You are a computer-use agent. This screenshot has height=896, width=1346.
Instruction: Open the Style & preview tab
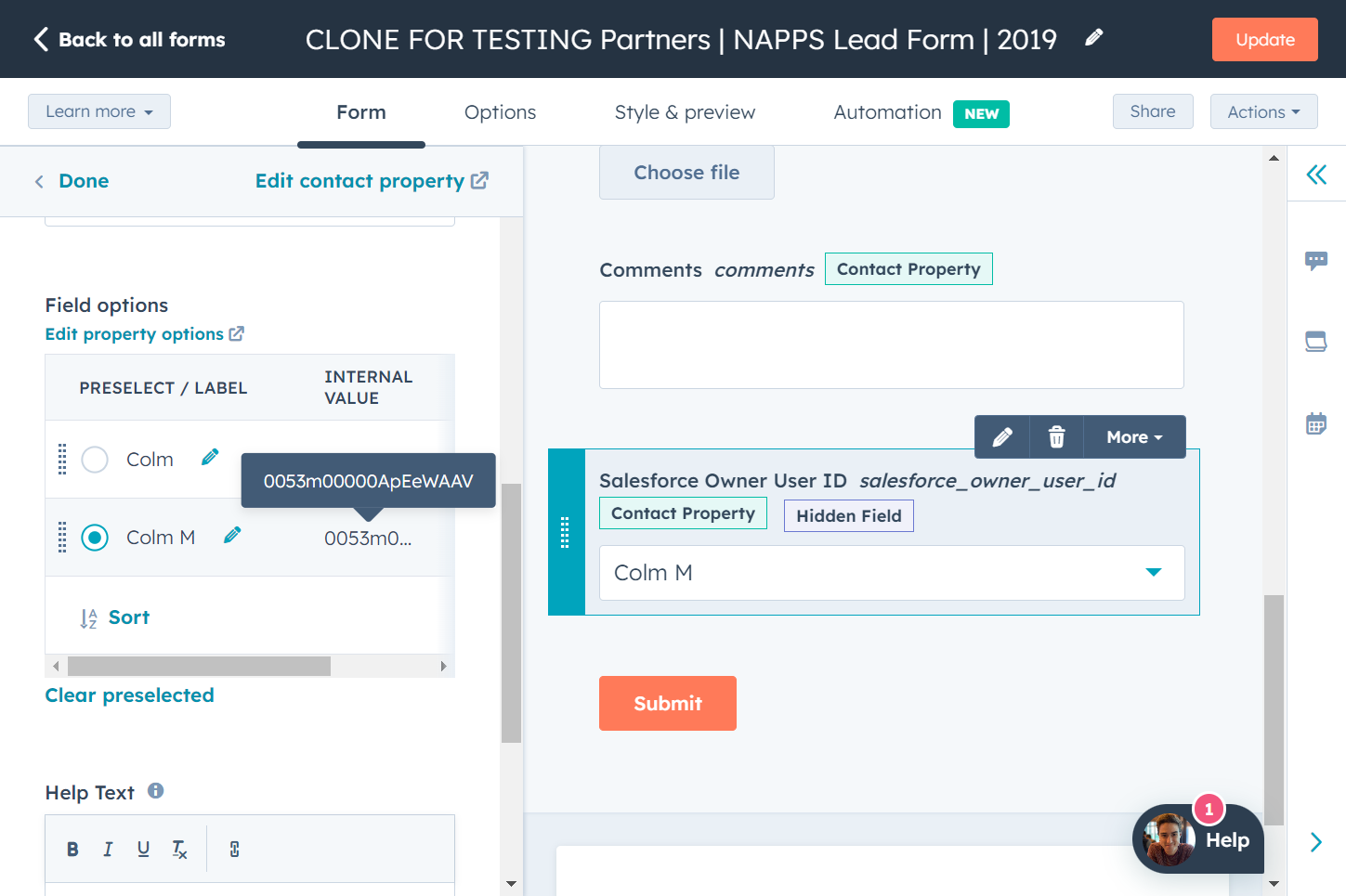point(685,112)
